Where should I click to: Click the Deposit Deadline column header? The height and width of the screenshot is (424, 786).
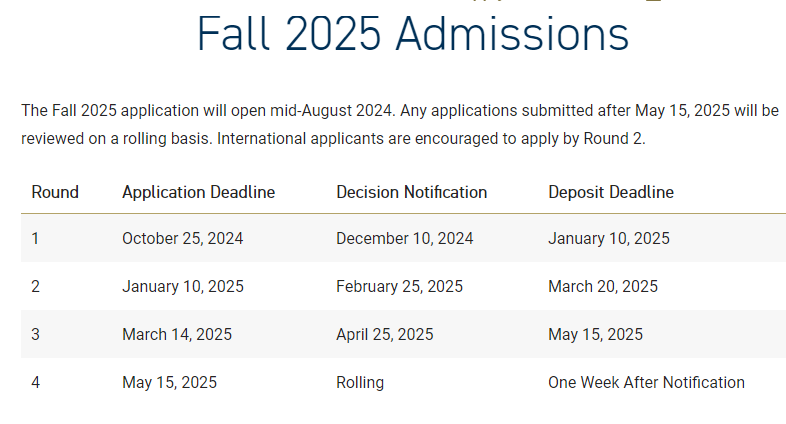(x=611, y=192)
